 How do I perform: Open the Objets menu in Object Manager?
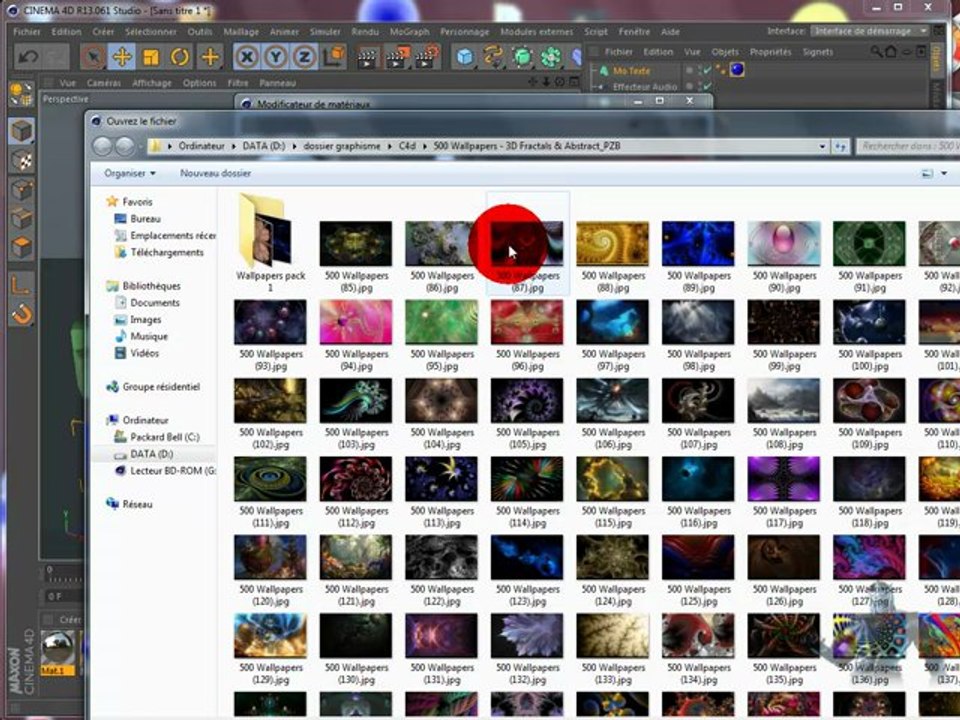[725, 52]
